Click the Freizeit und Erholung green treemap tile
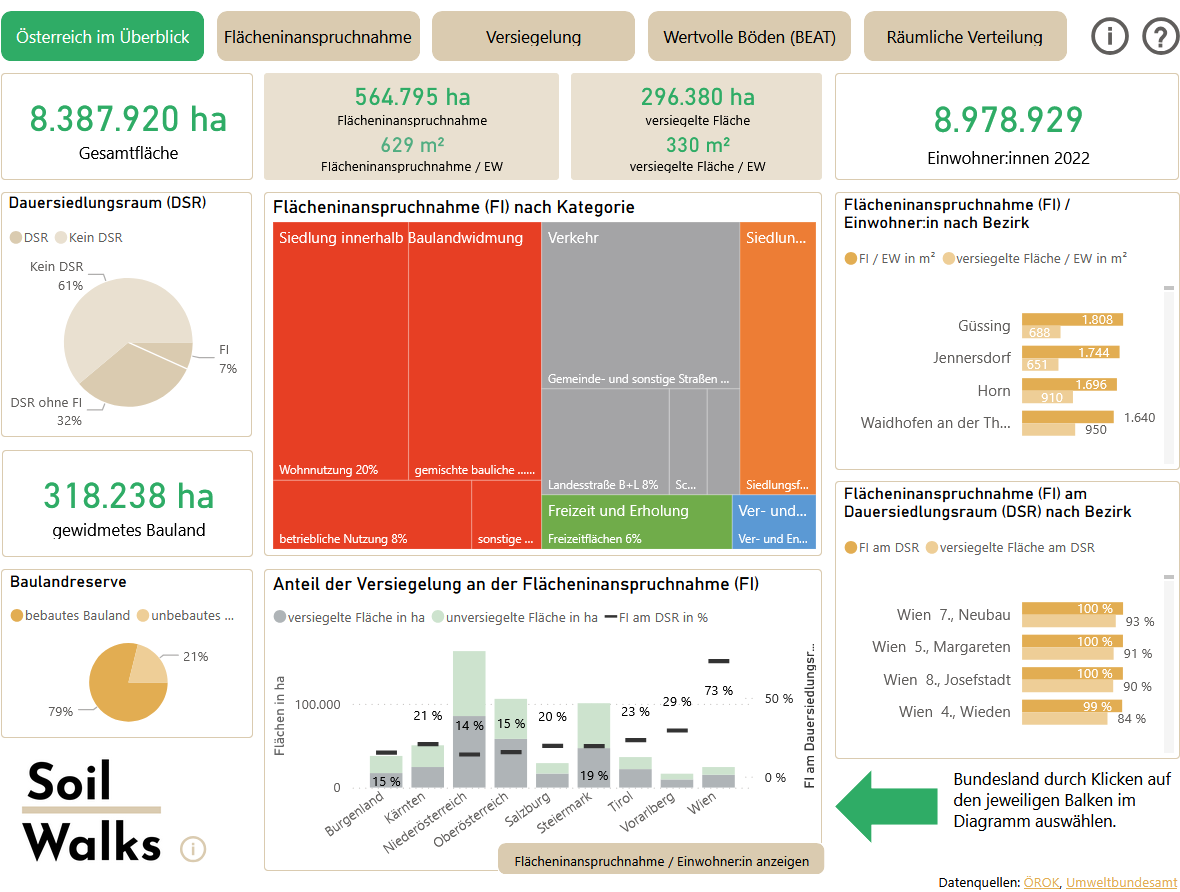Screen dimensions: 1180x892 coord(637,520)
